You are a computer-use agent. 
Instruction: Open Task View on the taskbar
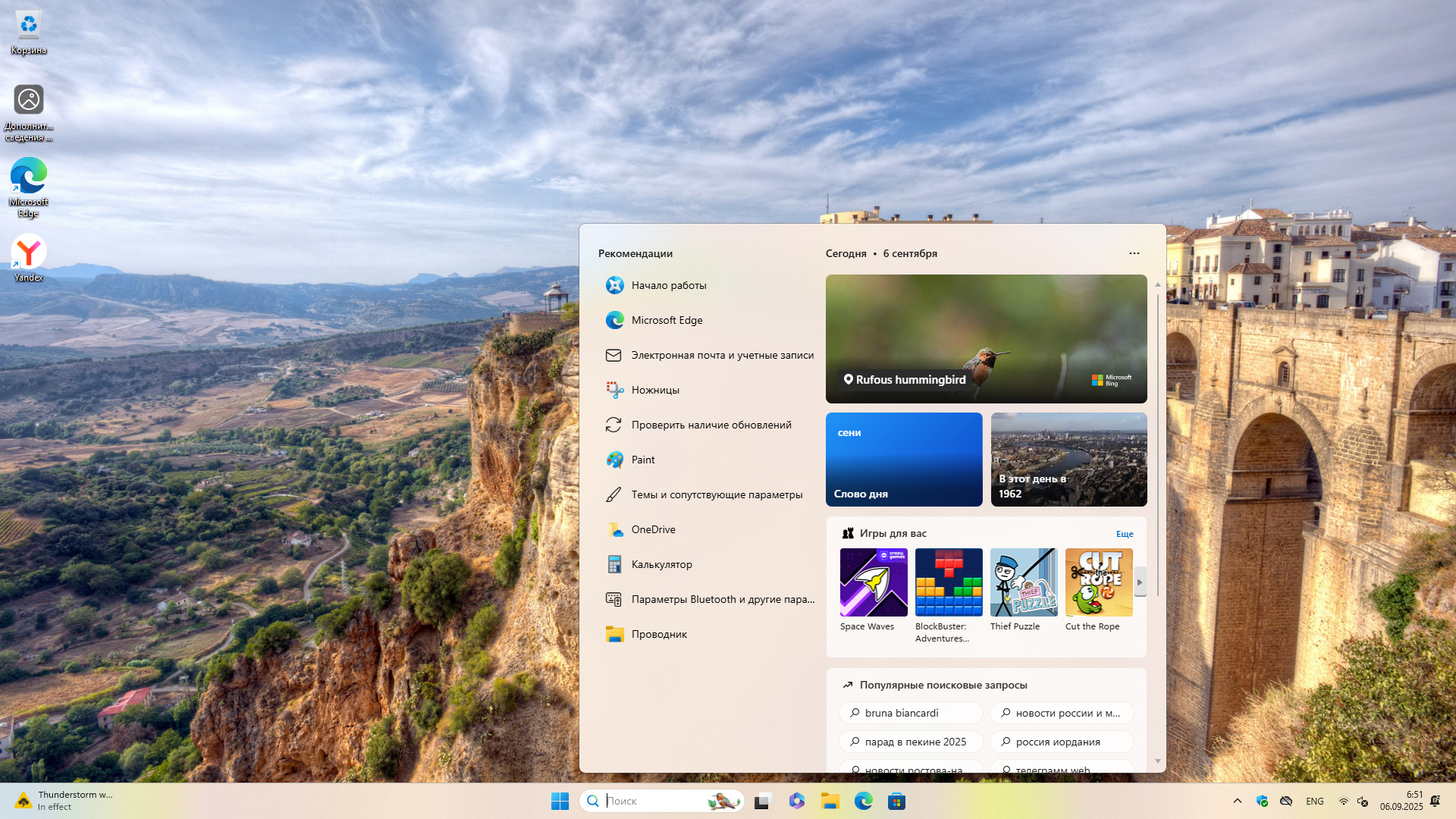763,801
